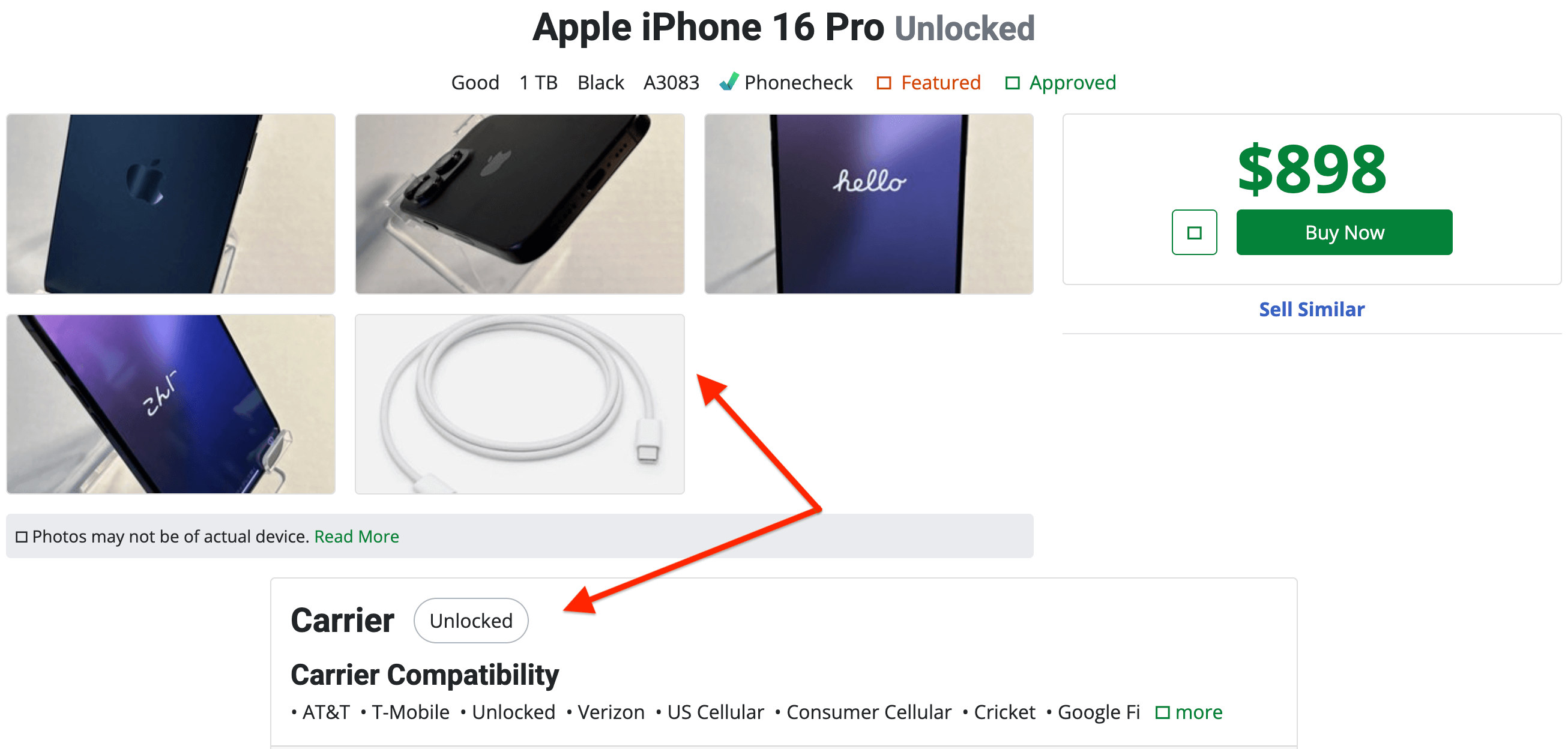Open the white USB-C cable photo

tap(519, 404)
